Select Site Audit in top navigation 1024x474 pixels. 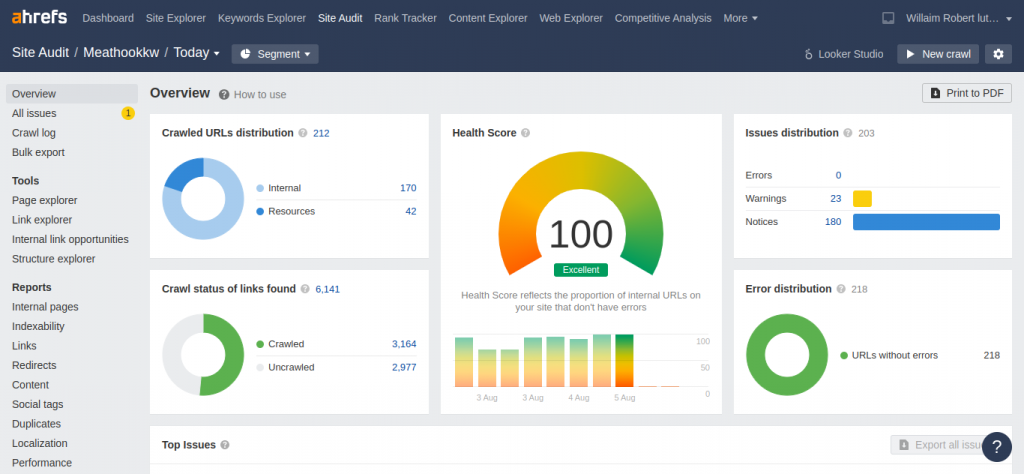[340, 18]
